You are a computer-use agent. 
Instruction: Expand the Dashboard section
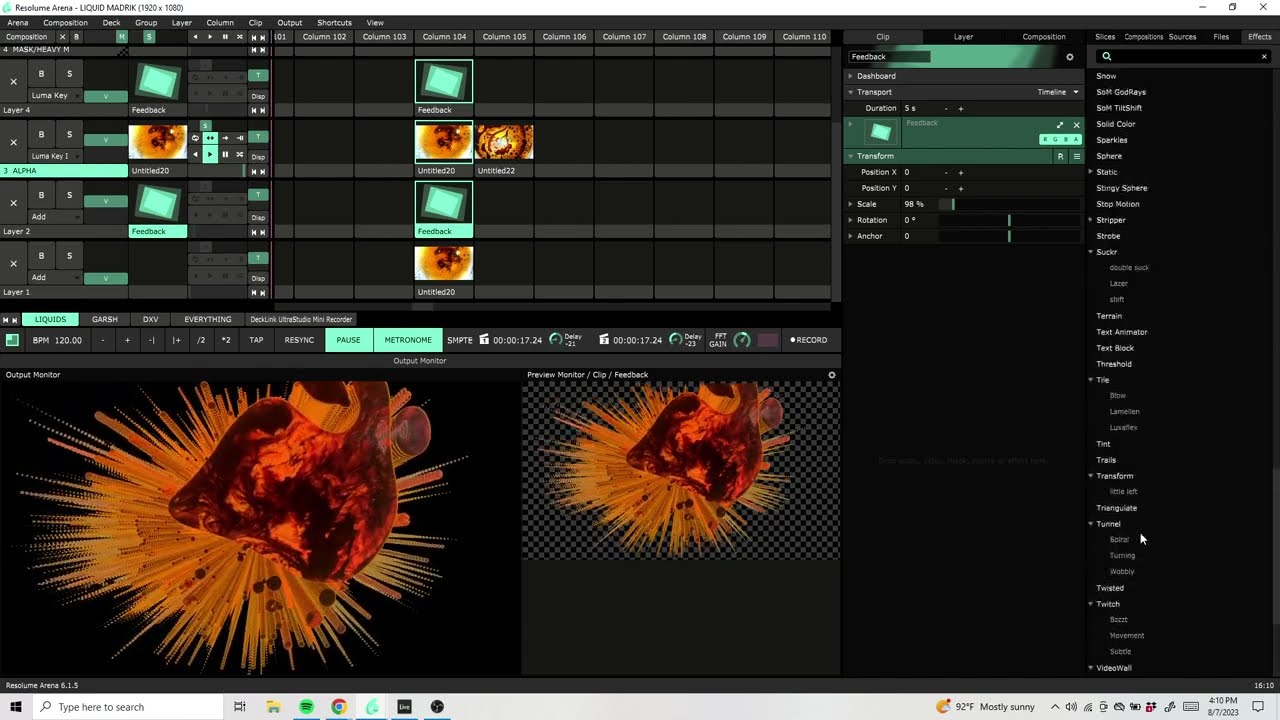[851, 76]
